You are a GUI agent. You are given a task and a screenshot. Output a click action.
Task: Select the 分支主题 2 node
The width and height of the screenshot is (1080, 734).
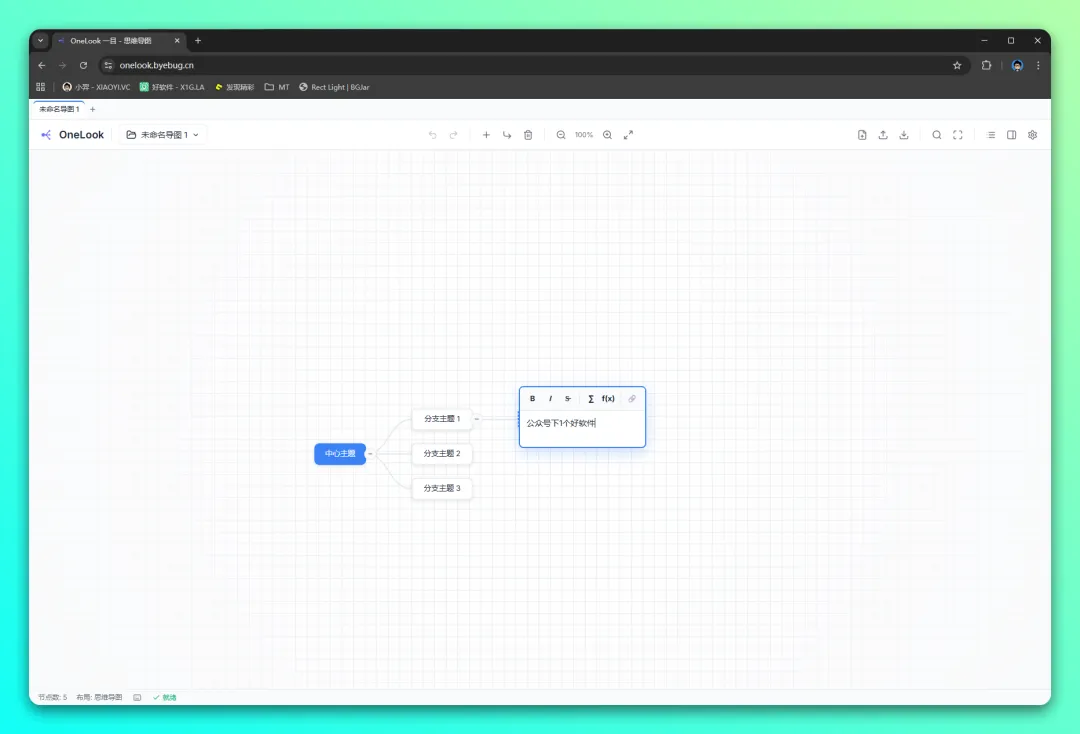point(442,453)
